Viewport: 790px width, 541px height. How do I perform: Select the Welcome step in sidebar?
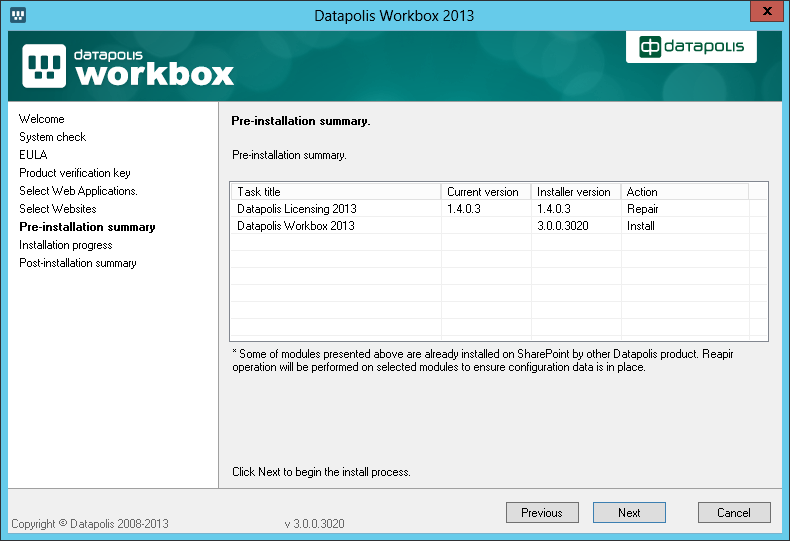(x=42, y=119)
